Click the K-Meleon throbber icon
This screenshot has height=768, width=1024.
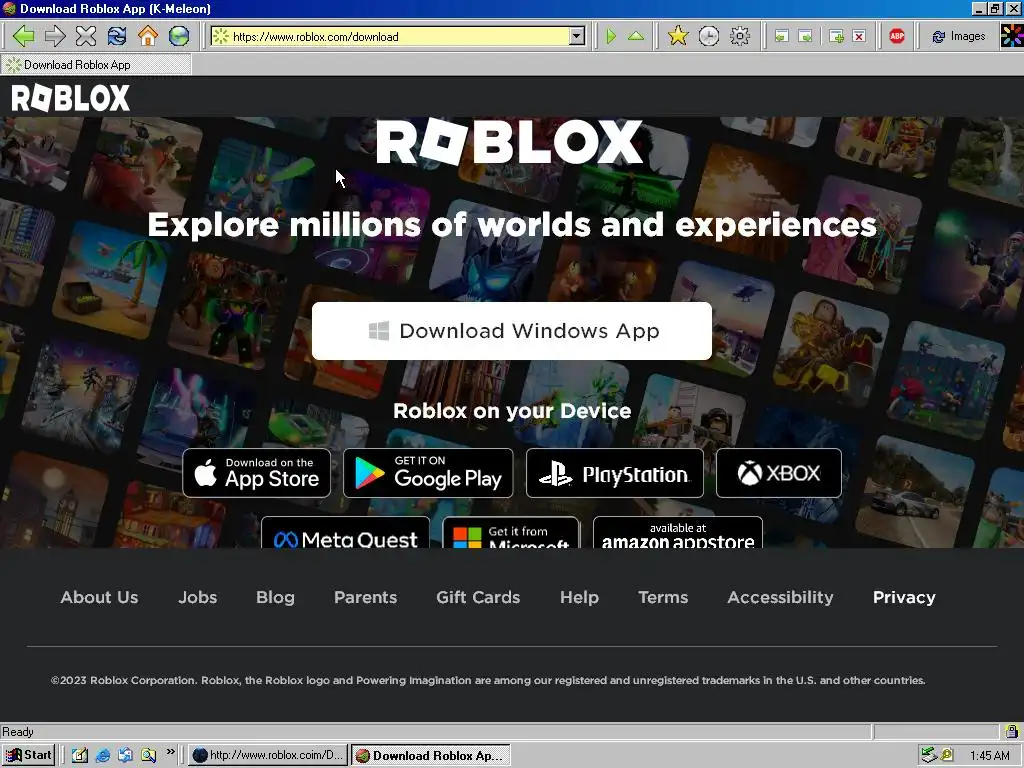point(1012,36)
